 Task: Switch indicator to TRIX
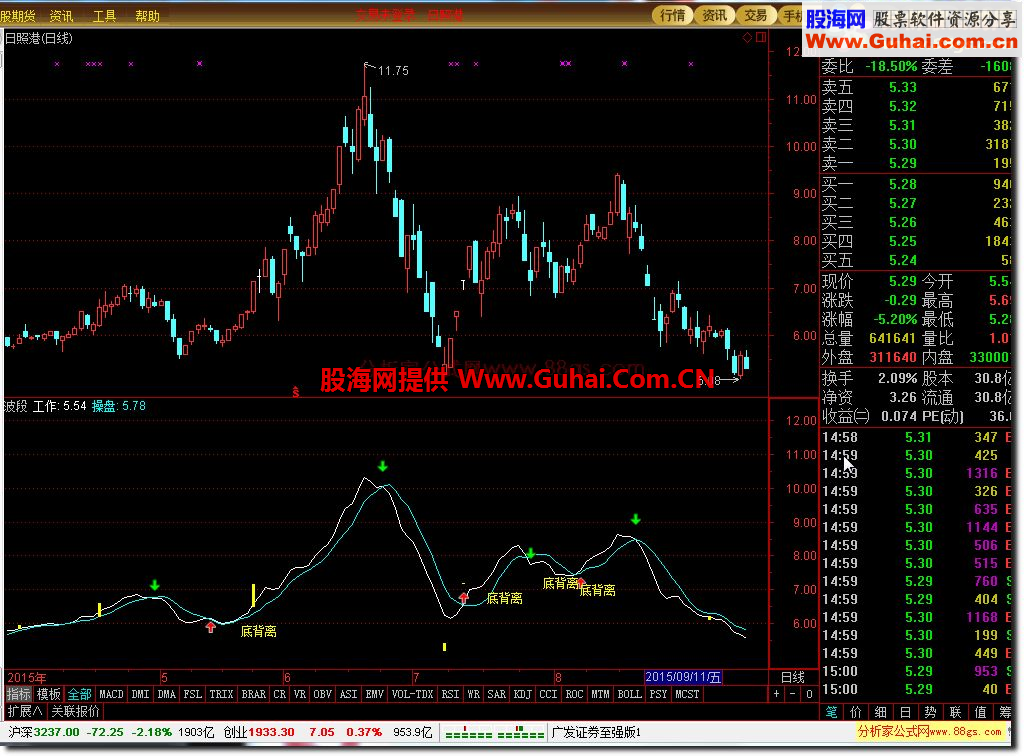(x=221, y=694)
